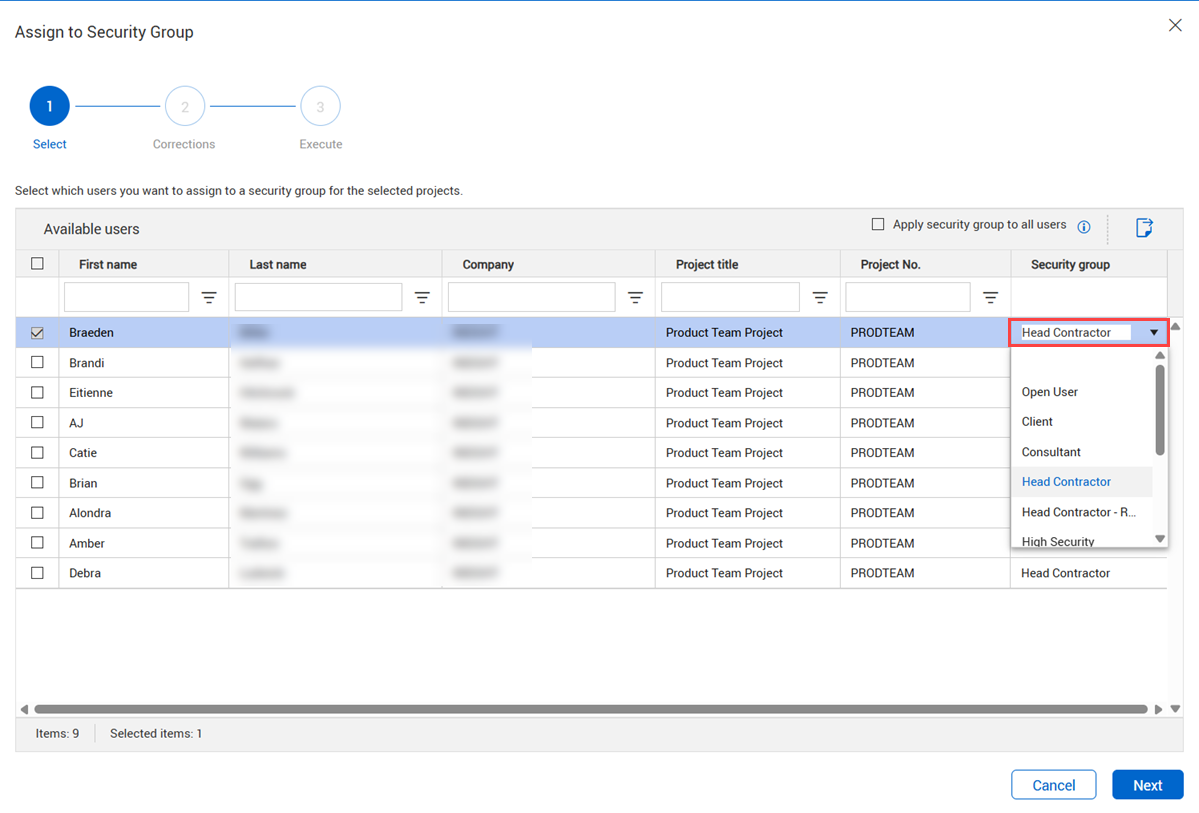Choose Consultant from the security group list

[x=1051, y=452]
